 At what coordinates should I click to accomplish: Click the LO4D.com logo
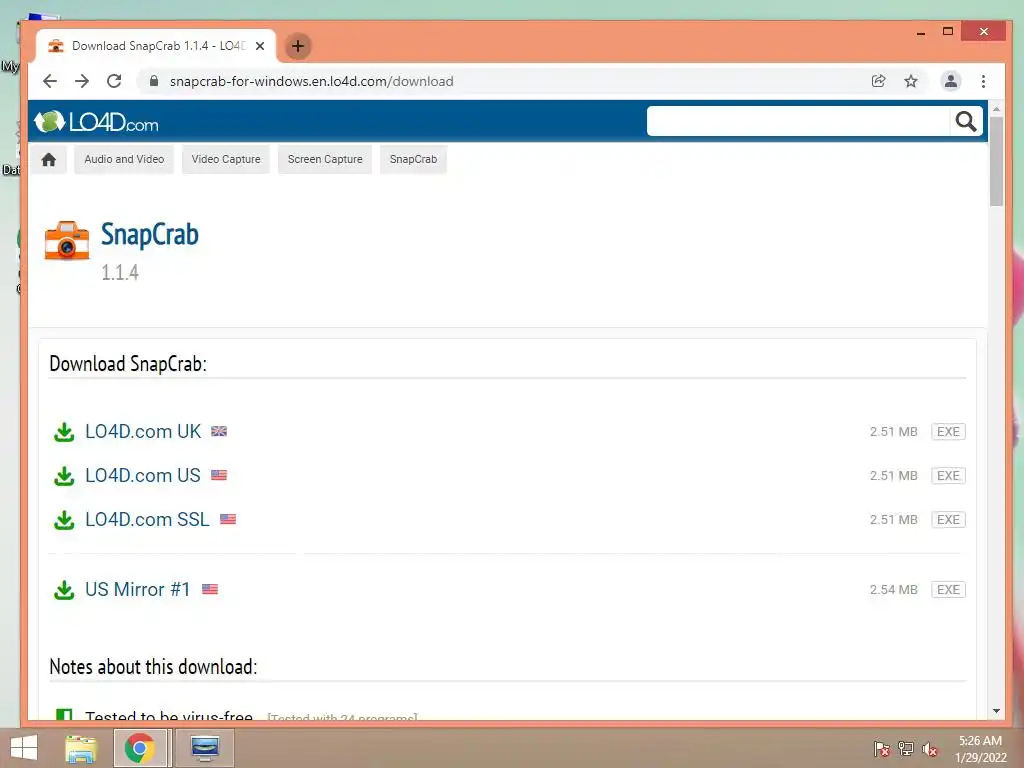[96, 121]
